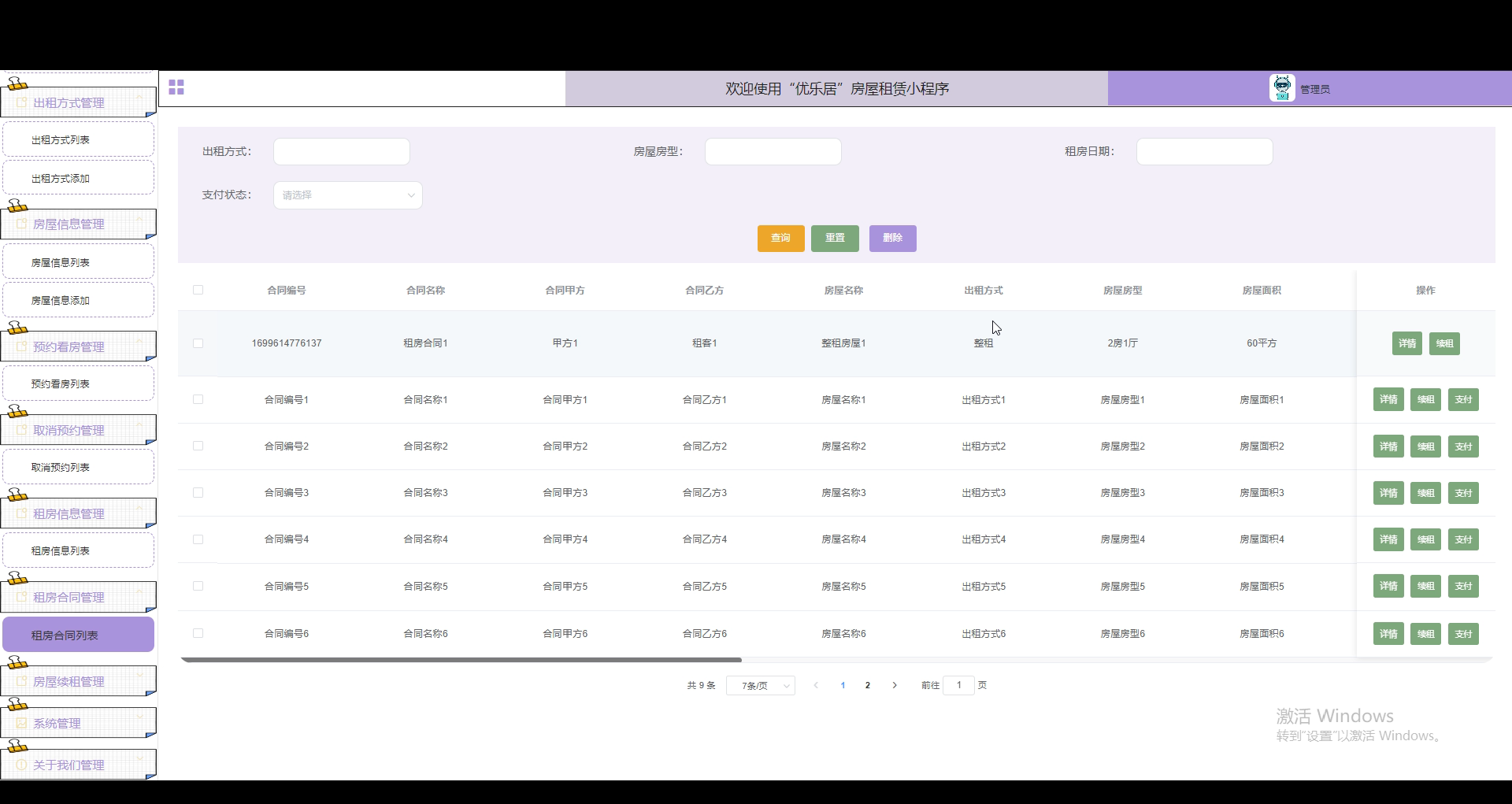The image size is (1512, 804).
Task: Click 续租 for row 合同编号3
Action: [x=1426, y=493]
